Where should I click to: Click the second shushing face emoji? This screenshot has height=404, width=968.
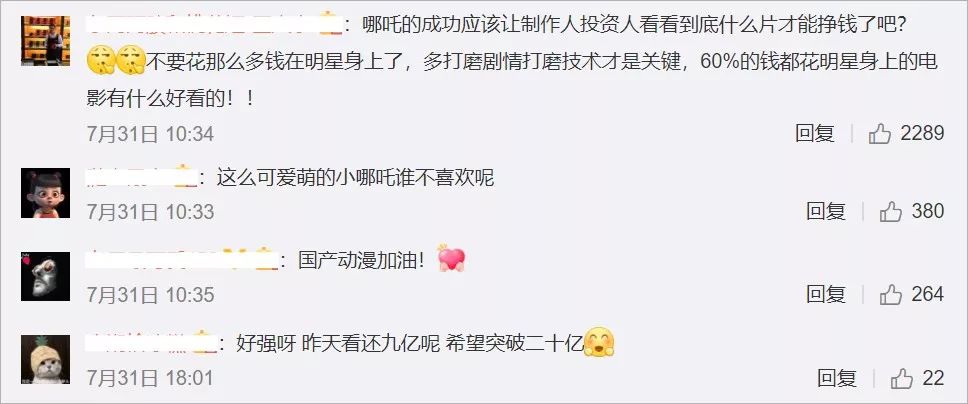pyautogui.click(x=131, y=60)
